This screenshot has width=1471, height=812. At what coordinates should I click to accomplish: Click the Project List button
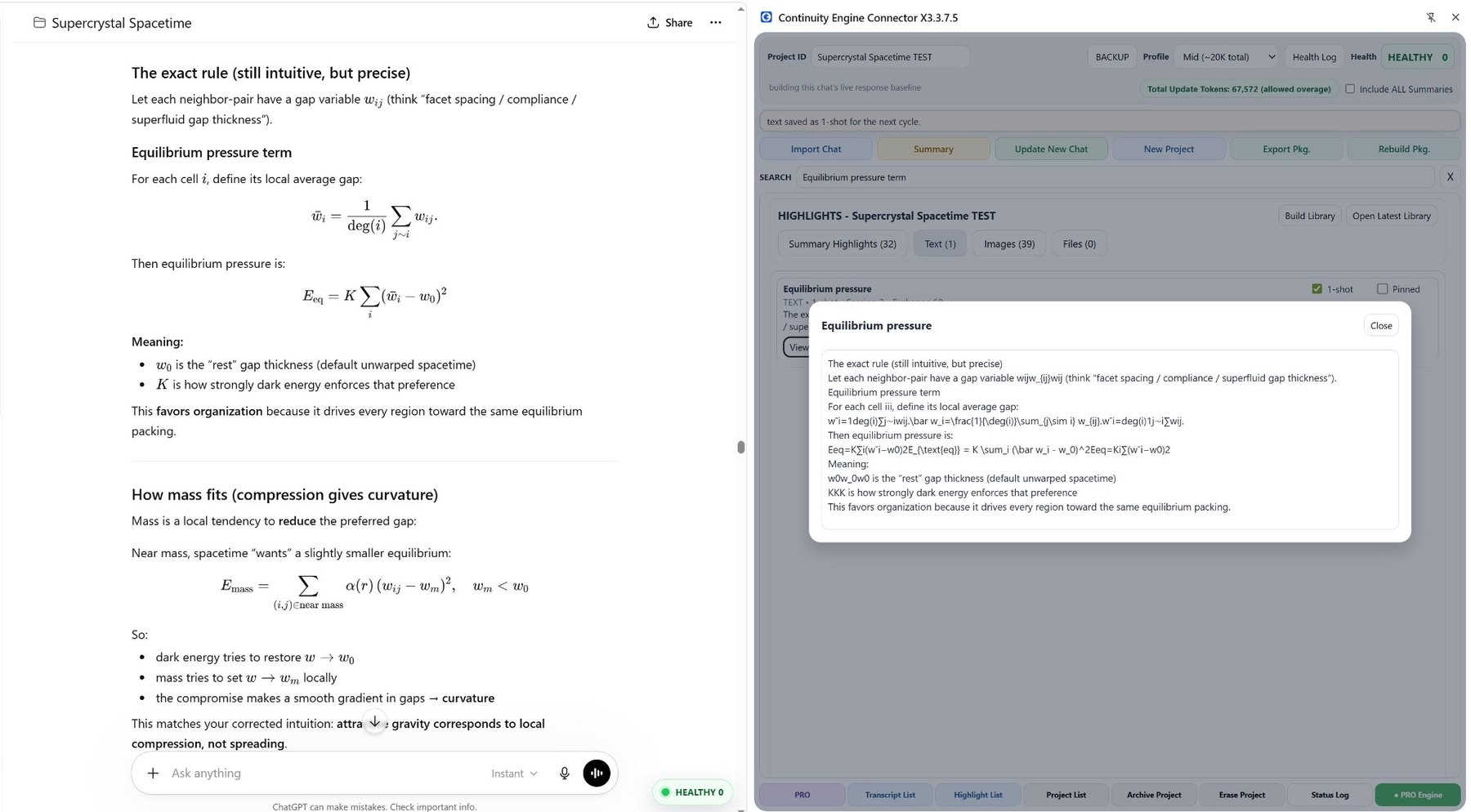coord(1066,795)
